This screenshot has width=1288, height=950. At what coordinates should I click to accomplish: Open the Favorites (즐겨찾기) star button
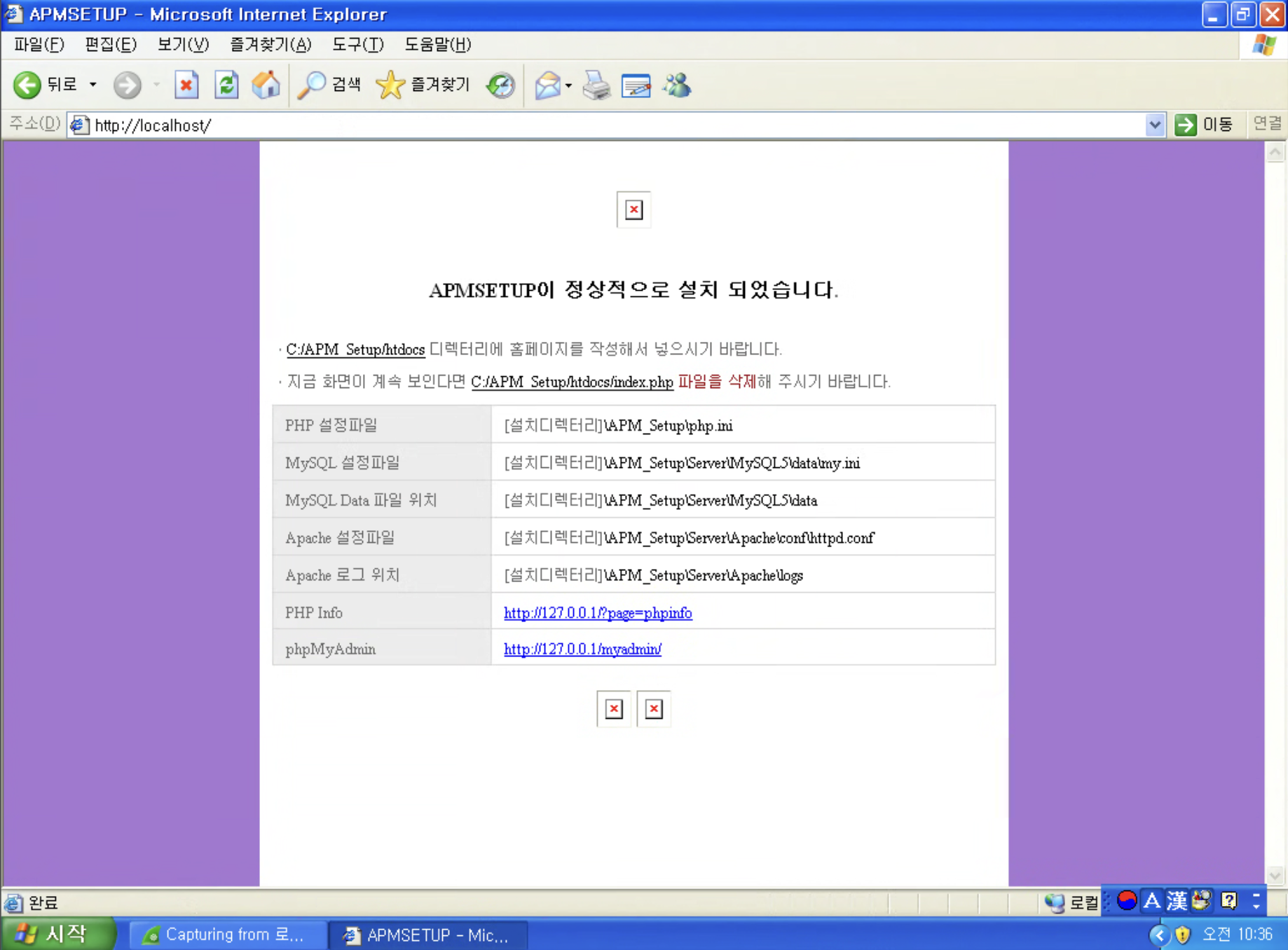tap(423, 85)
